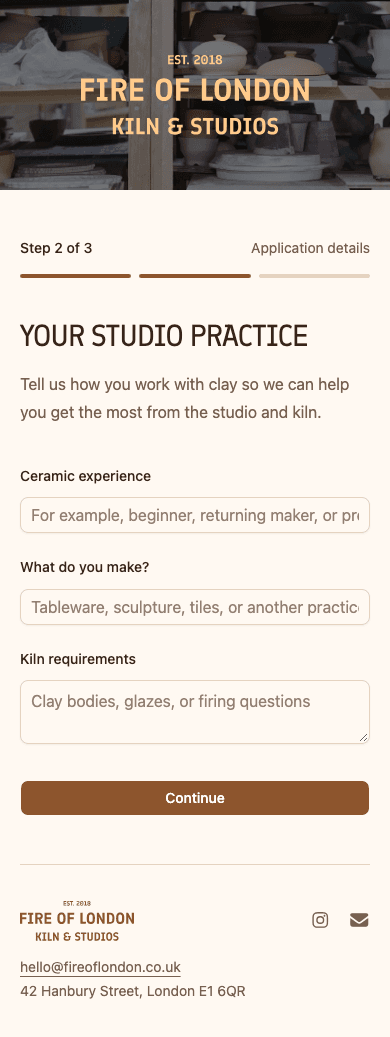Click the What do you make label
The width and height of the screenshot is (390, 1037).
[x=85, y=567]
